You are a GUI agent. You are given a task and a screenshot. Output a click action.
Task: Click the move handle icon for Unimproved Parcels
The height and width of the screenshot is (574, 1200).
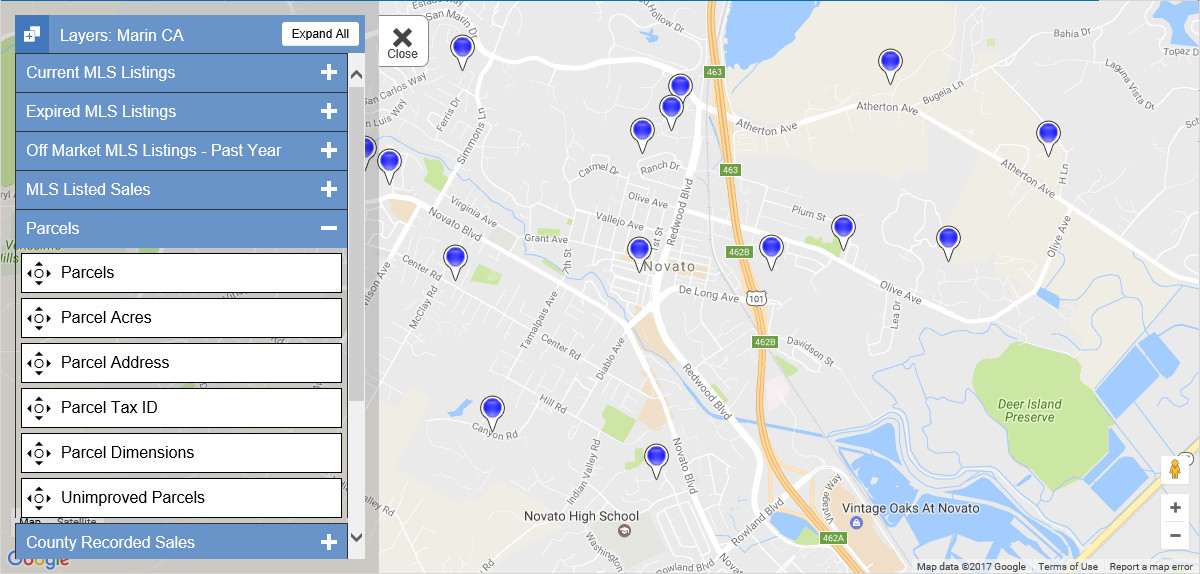coord(39,498)
